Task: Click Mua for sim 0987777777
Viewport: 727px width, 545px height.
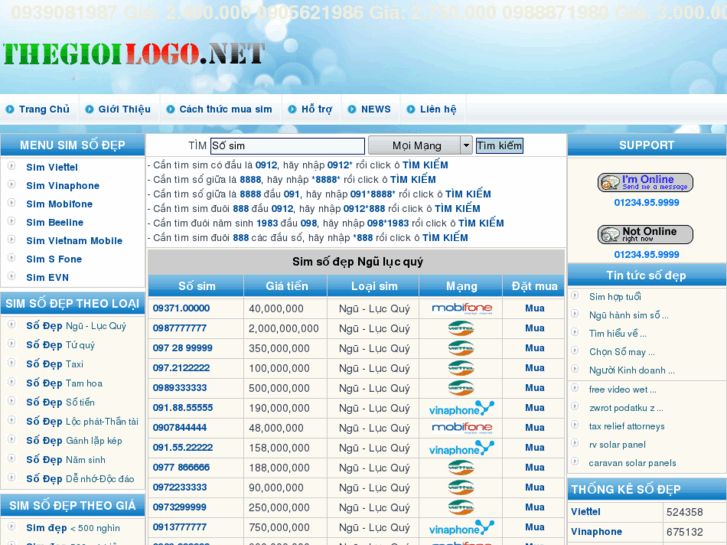Action: tap(535, 328)
